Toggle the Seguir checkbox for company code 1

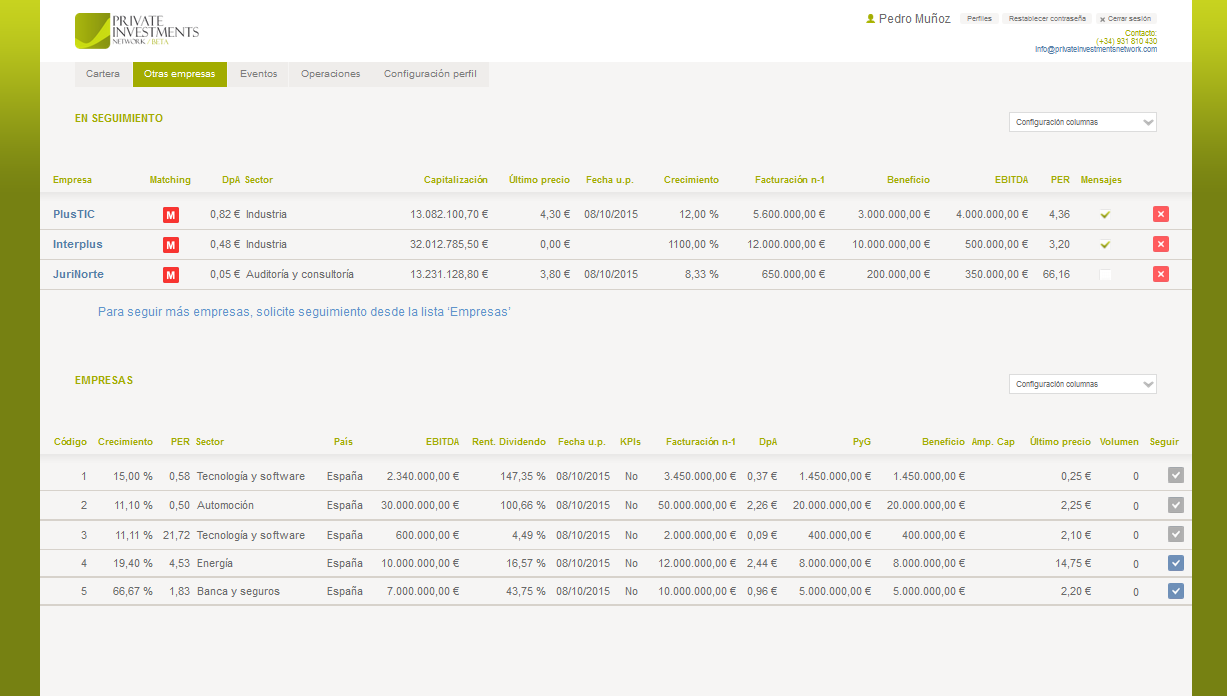pyautogui.click(x=1176, y=476)
